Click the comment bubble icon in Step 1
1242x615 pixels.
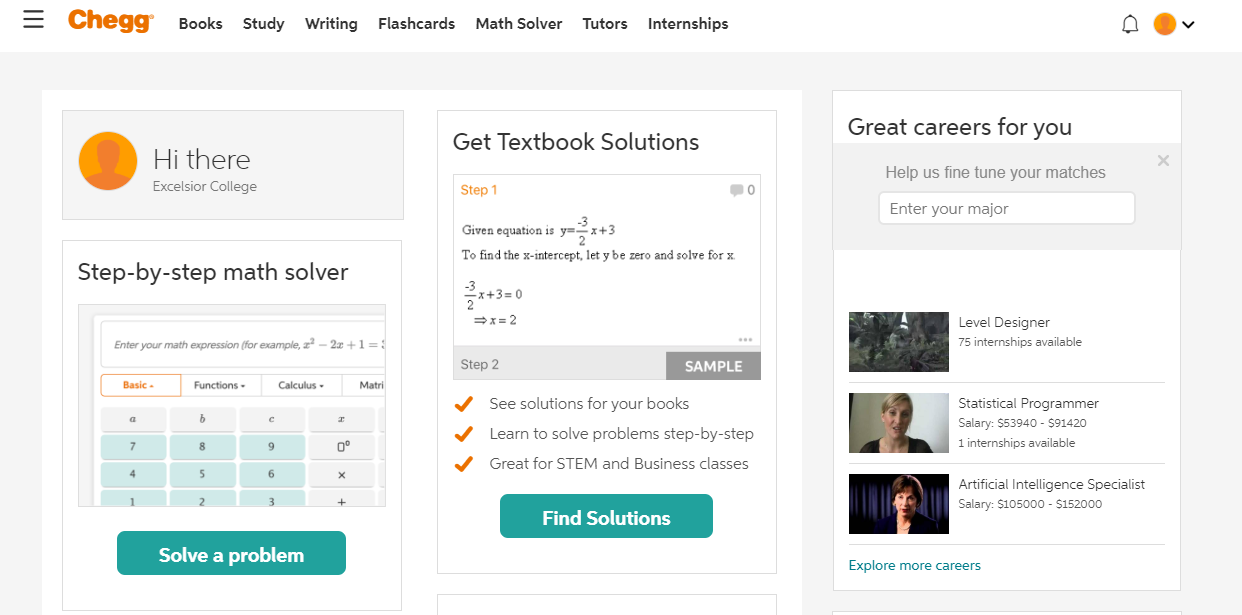(737, 190)
